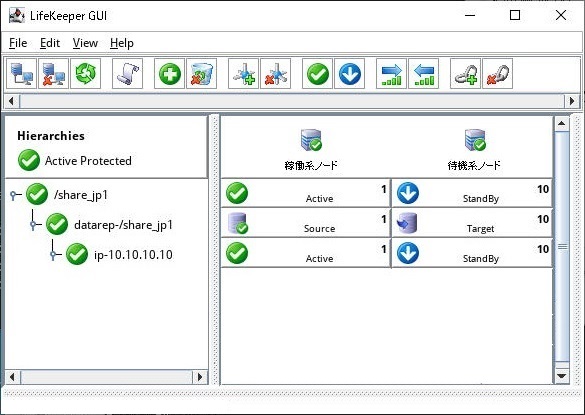Click the green Refresh toolbar icon

(x=86, y=74)
